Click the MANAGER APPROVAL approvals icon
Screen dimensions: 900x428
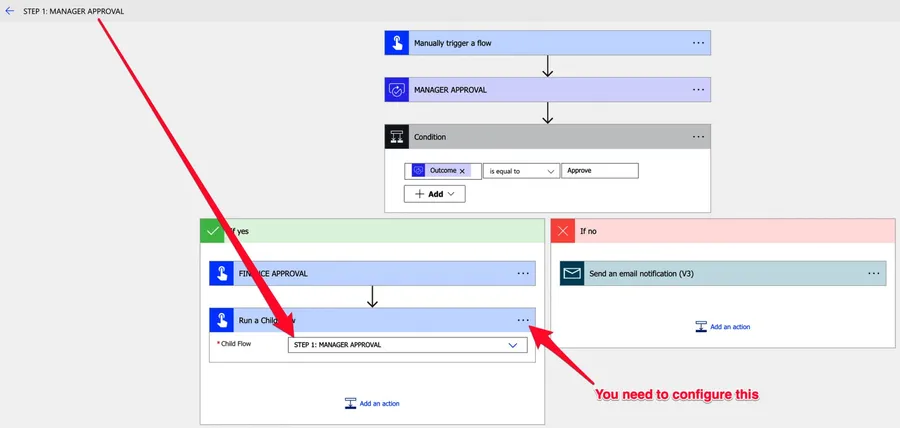pyautogui.click(x=397, y=90)
